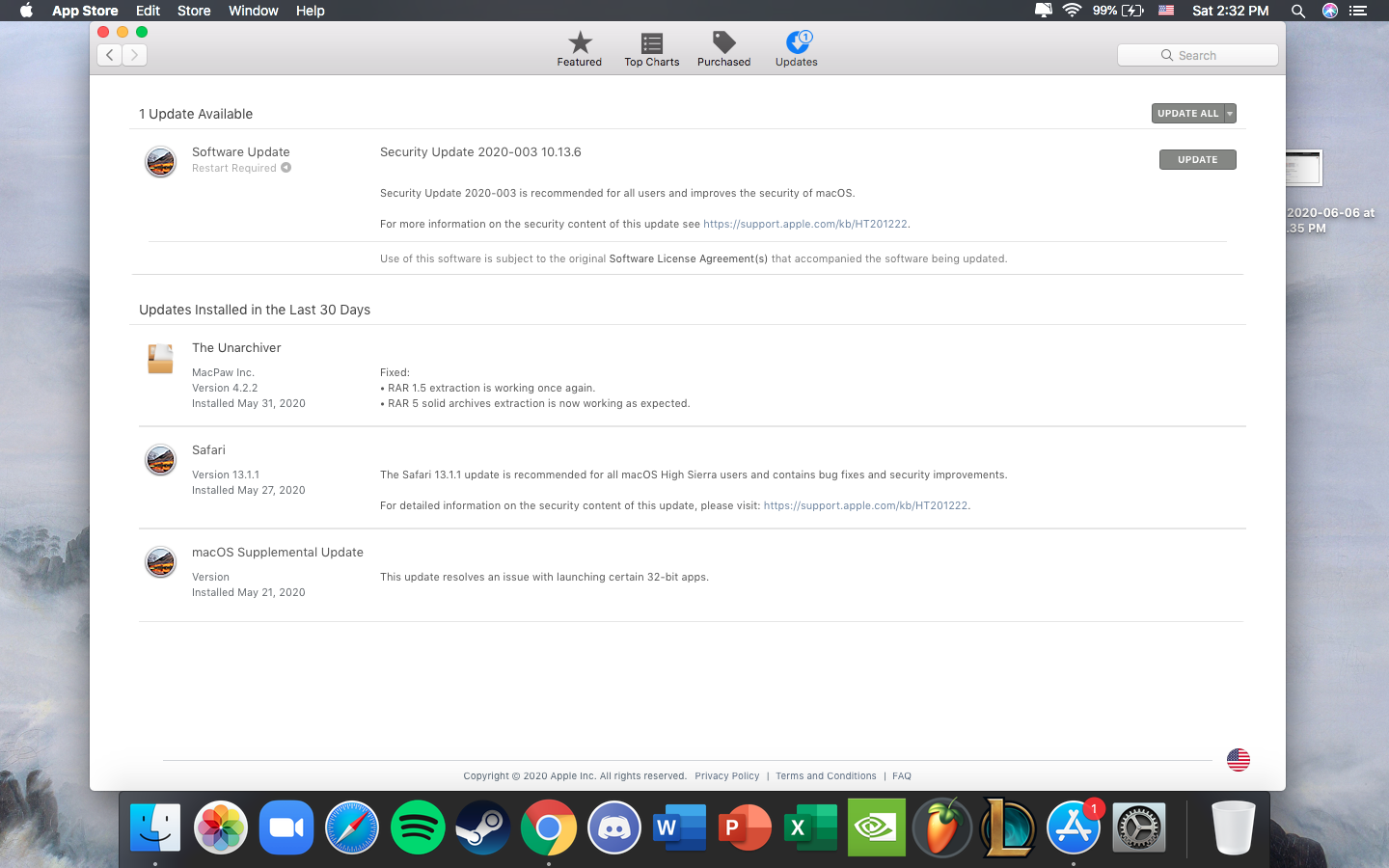The height and width of the screenshot is (868, 1389).
Task: Close the App Store window
Action: pos(103,32)
